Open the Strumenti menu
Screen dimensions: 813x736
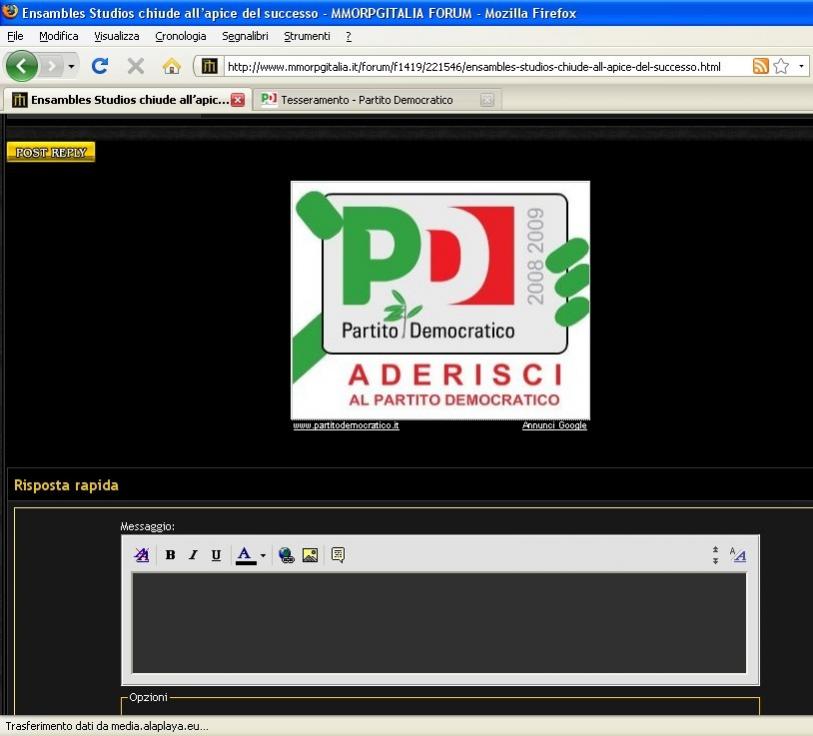coord(307,36)
